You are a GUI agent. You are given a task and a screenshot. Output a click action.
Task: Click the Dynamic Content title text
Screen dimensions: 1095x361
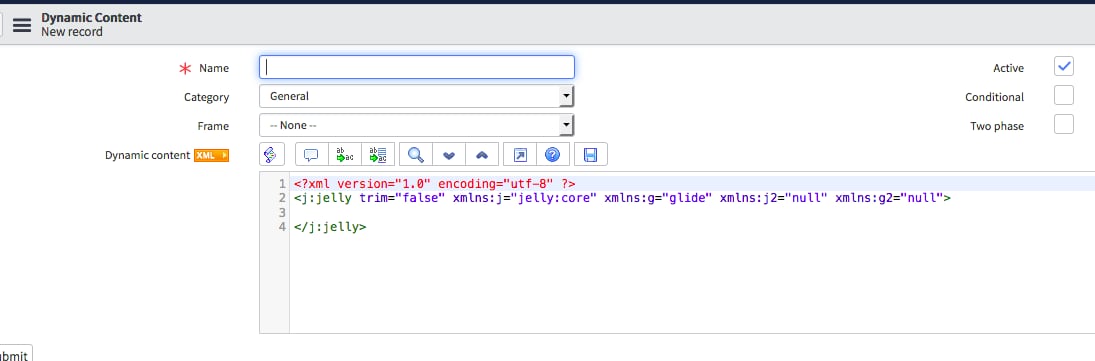click(91, 17)
